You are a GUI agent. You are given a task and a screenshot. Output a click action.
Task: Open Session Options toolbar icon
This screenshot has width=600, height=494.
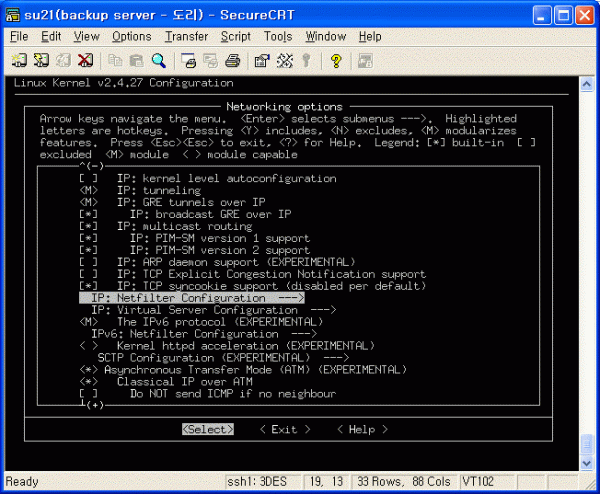(262, 60)
